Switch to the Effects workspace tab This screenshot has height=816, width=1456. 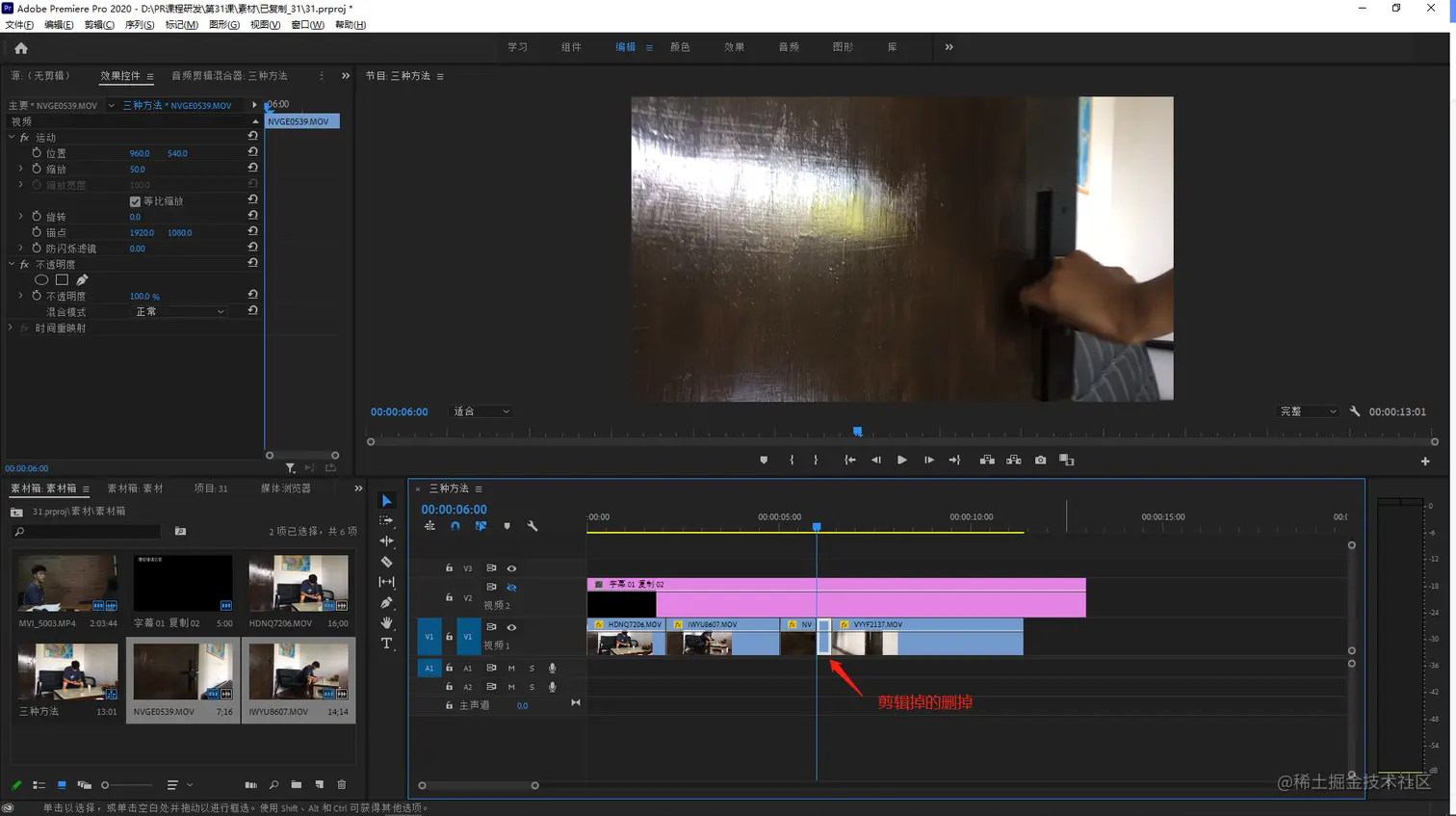click(x=734, y=47)
